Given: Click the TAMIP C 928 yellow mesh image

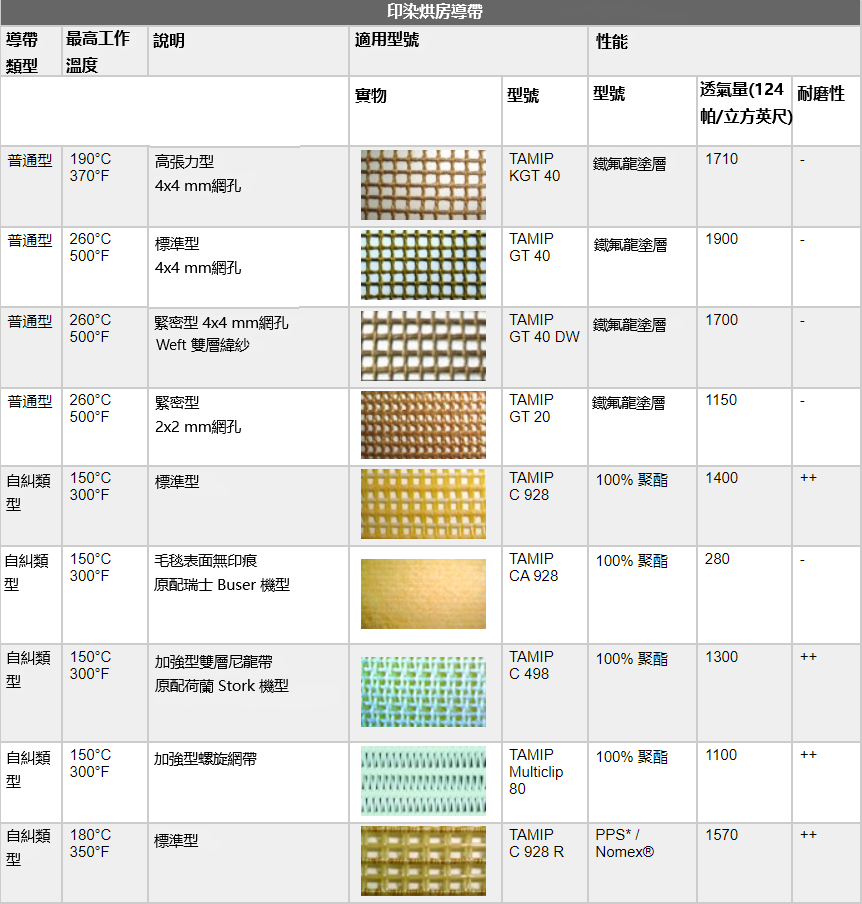Looking at the screenshot, I should pos(423,504).
